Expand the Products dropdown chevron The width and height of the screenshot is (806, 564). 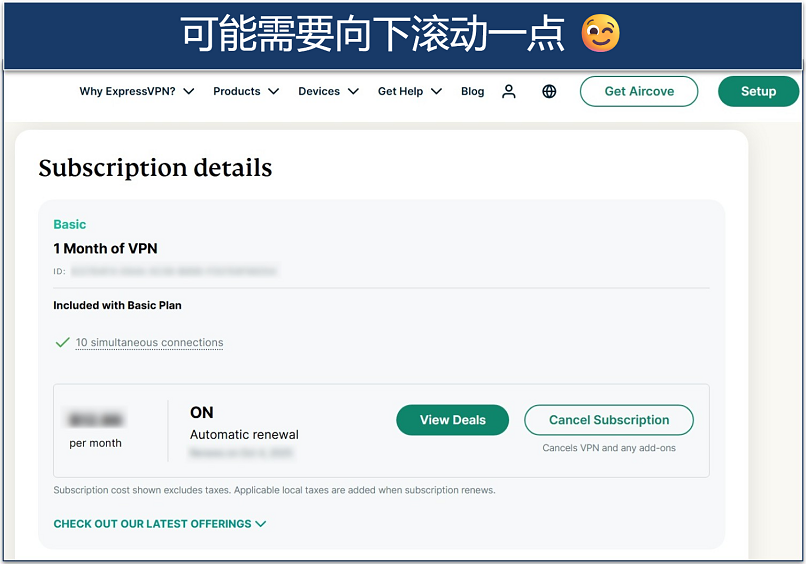(x=273, y=91)
